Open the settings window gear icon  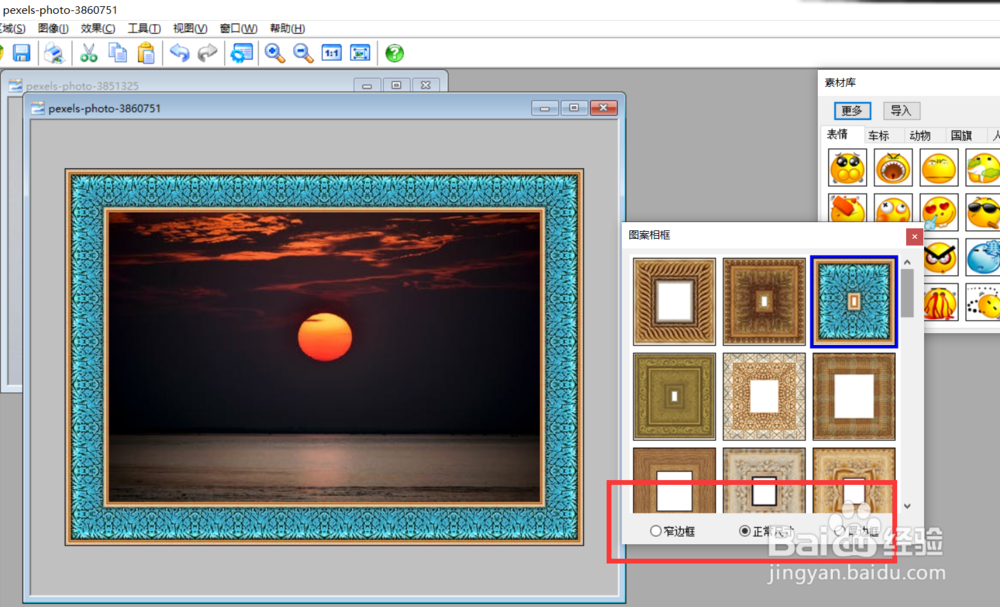[x=242, y=53]
